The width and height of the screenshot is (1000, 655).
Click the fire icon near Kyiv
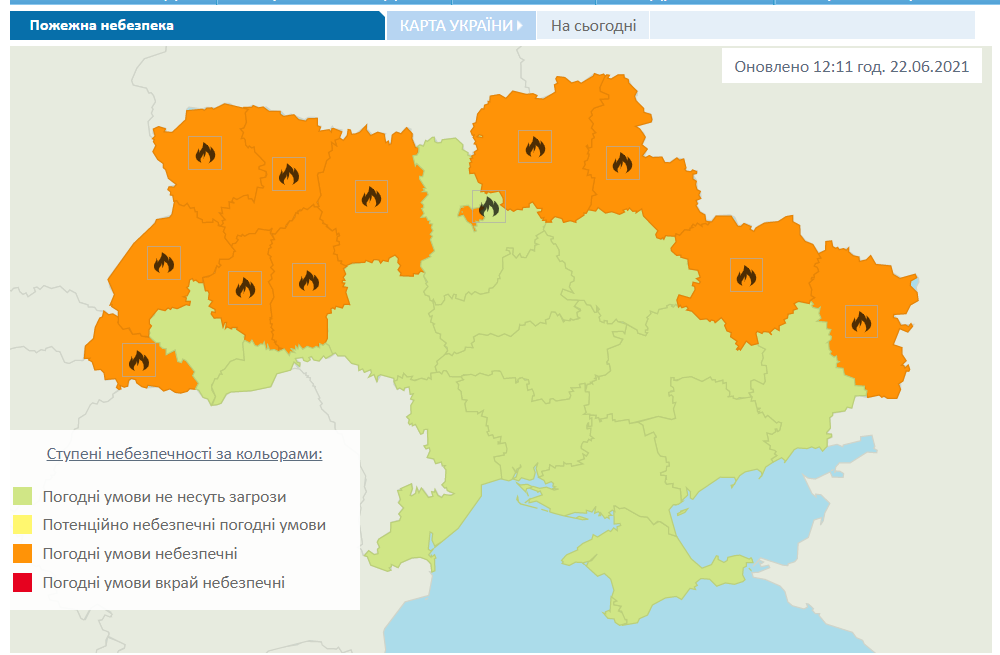(x=488, y=206)
